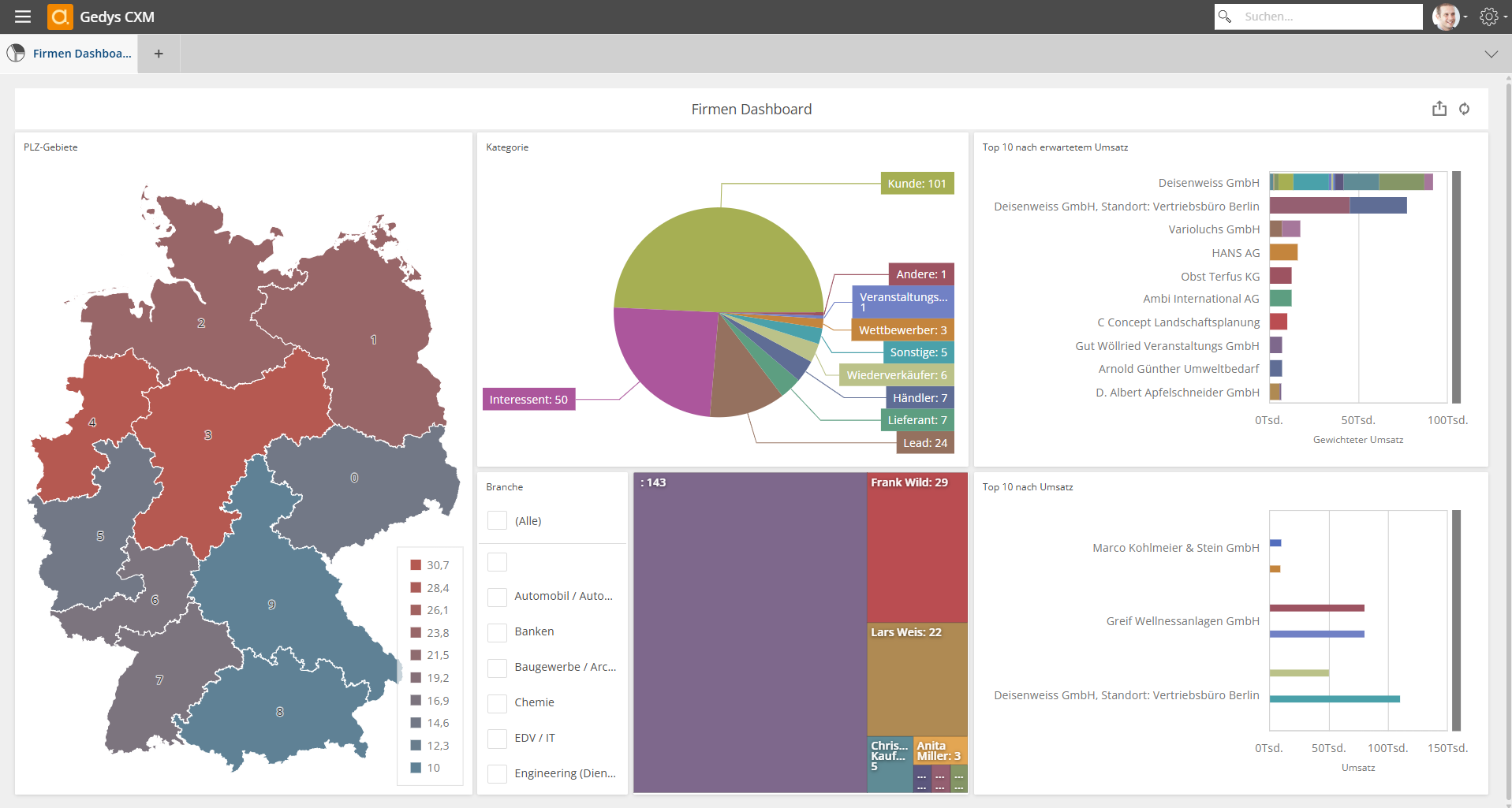Select the Lieferant: 7 pie label
This screenshot has height=808, width=1512.
tap(917, 420)
